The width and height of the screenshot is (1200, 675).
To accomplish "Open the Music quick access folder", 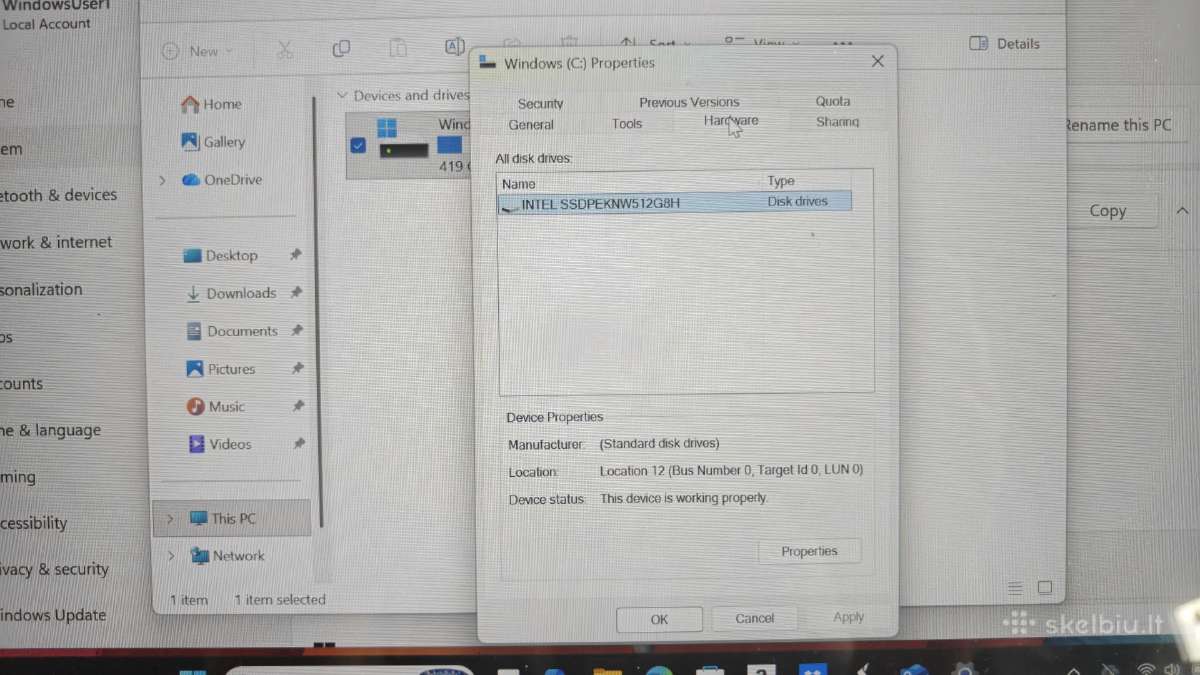I will pyautogui.click(x=216, y=407).
